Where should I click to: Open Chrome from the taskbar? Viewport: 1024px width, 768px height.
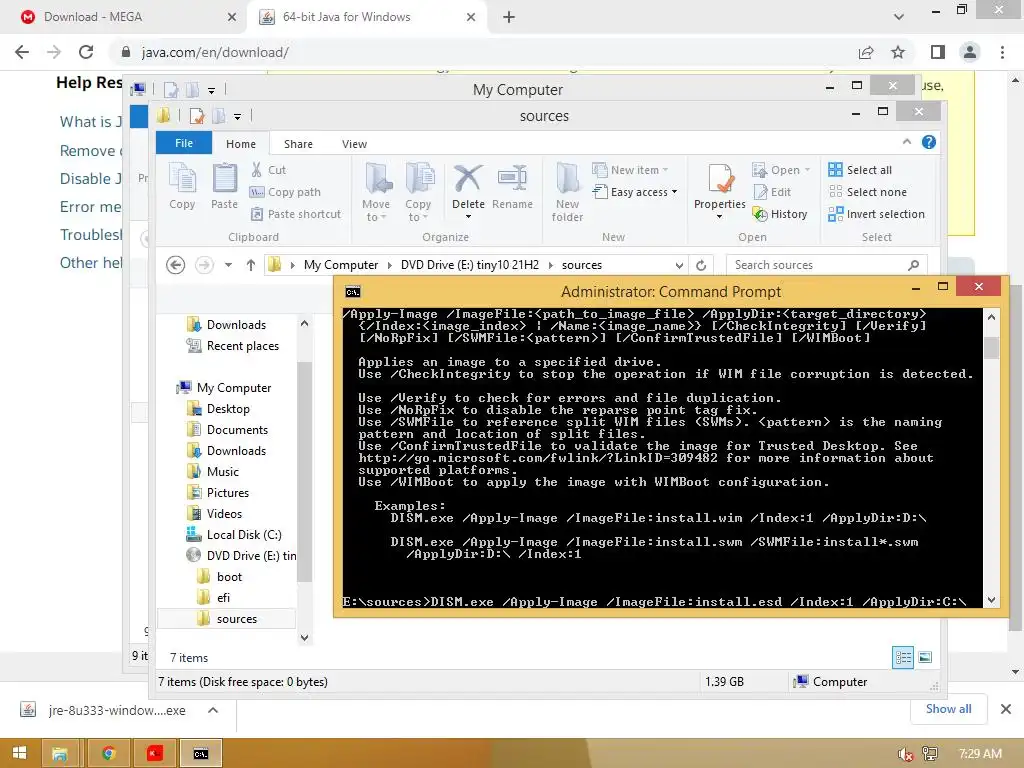(x=109, y=754)
